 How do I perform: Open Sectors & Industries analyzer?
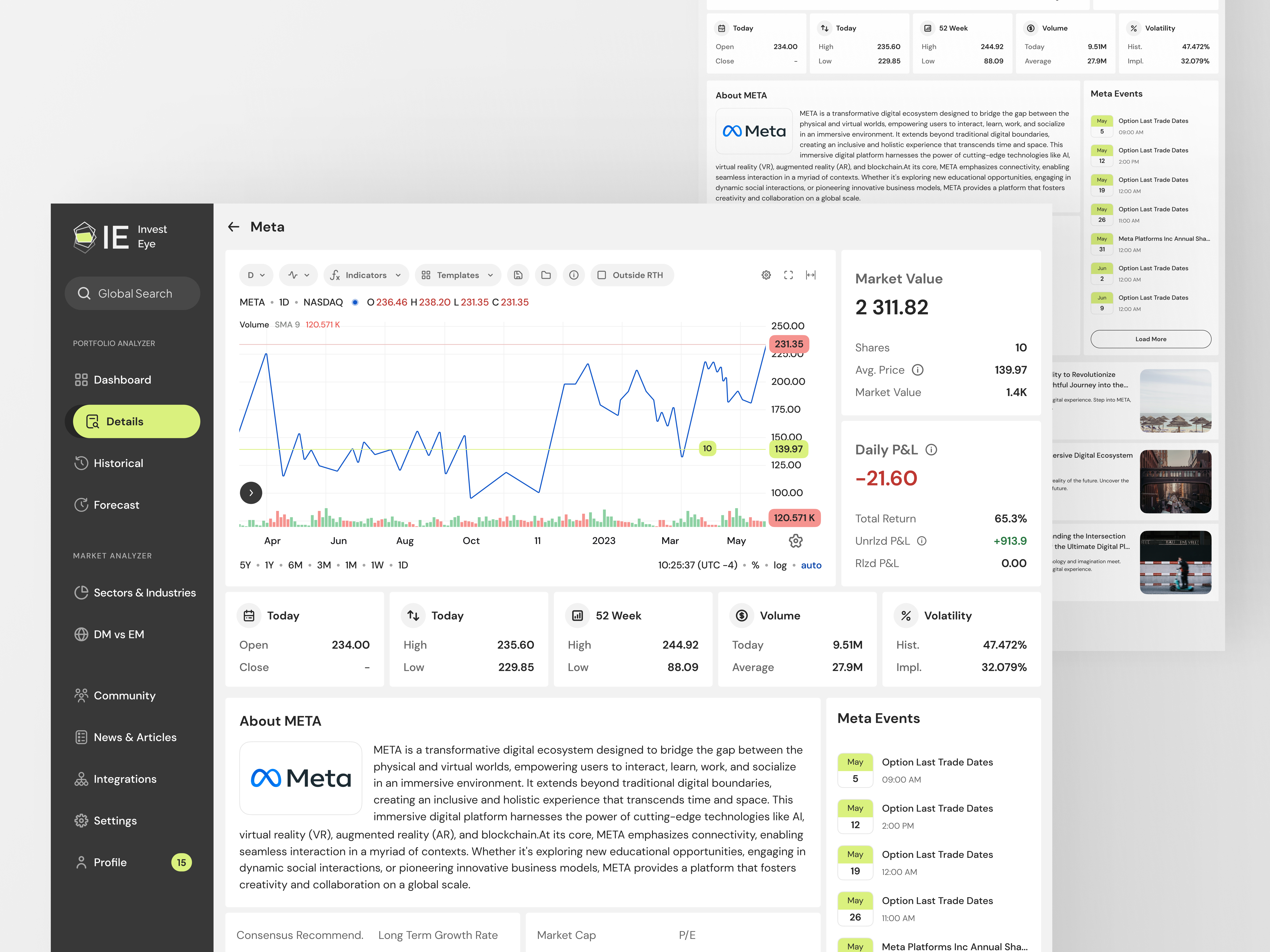145,592
